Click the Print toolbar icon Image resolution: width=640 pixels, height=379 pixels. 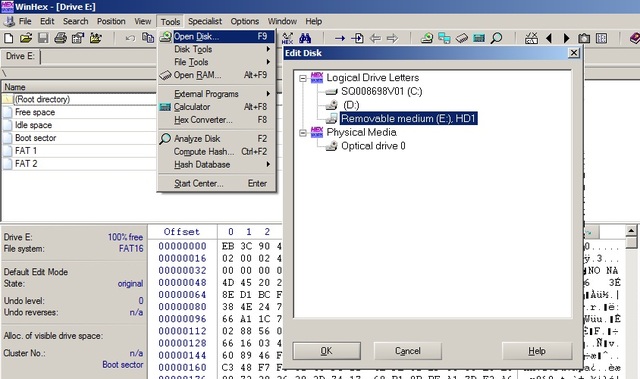click(60, 38)
